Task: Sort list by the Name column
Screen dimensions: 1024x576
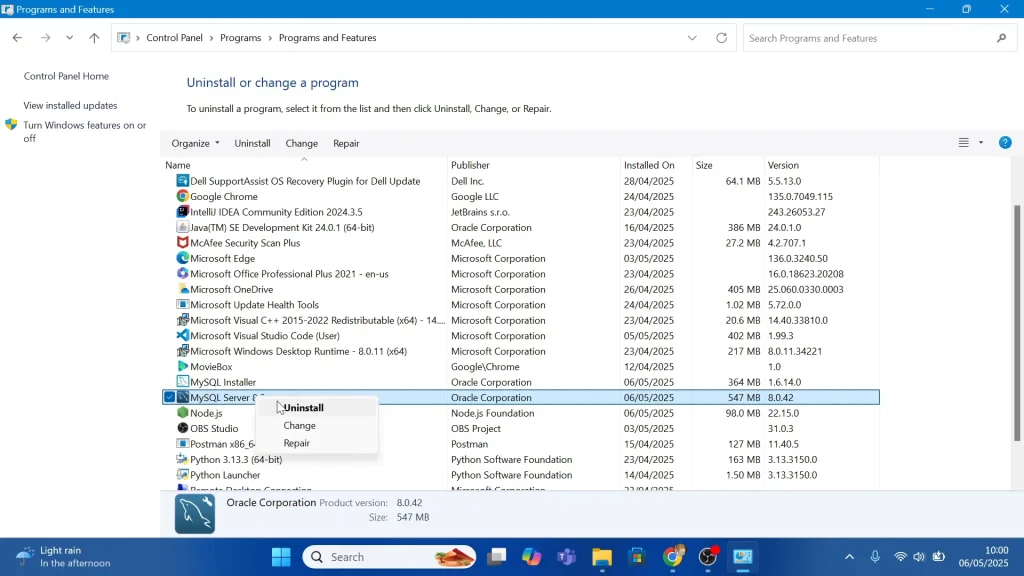Action: coord(304,165)
